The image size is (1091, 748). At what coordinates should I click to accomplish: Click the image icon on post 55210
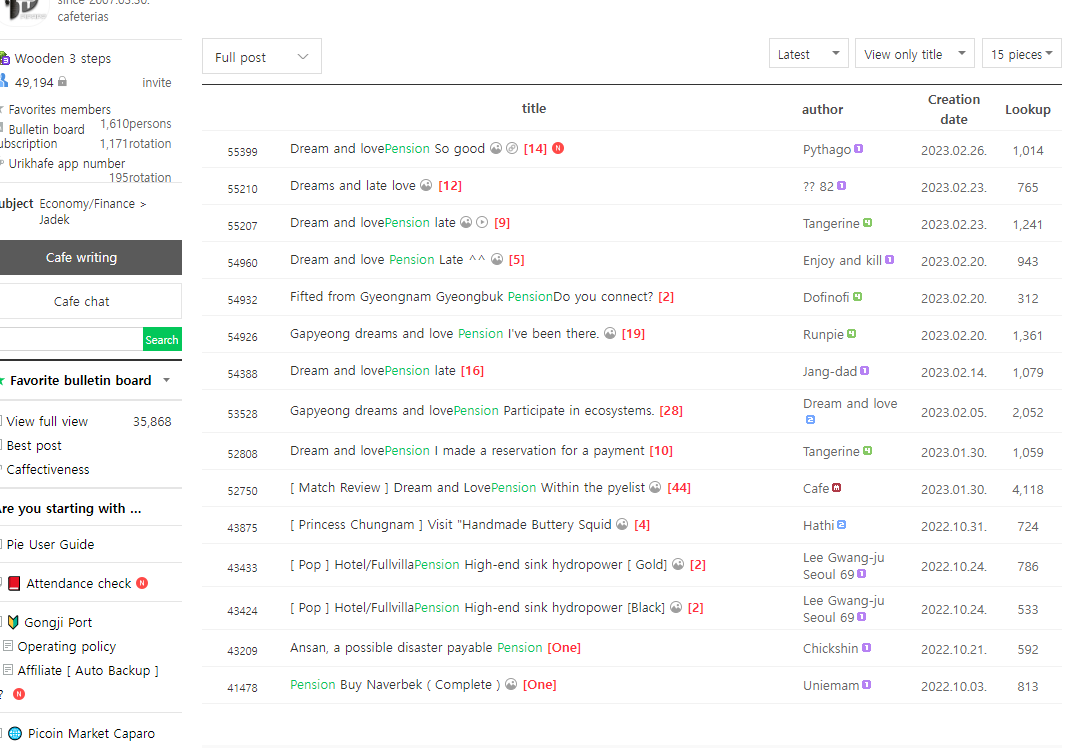(427, 185)
